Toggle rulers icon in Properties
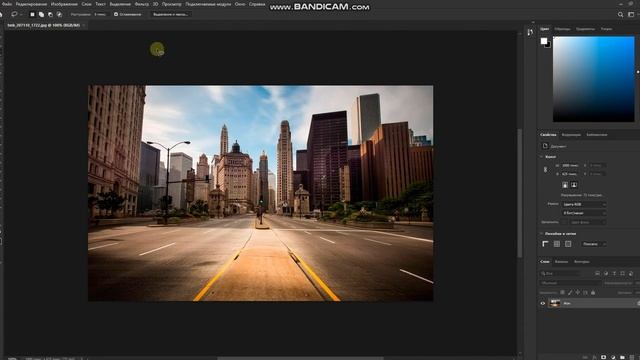The width and height of the screenshot is (640, 360). (x=545, y=244)
